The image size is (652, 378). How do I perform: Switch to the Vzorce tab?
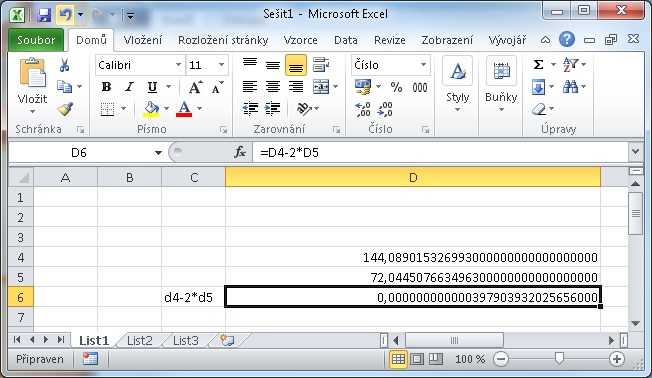[300, 40]
